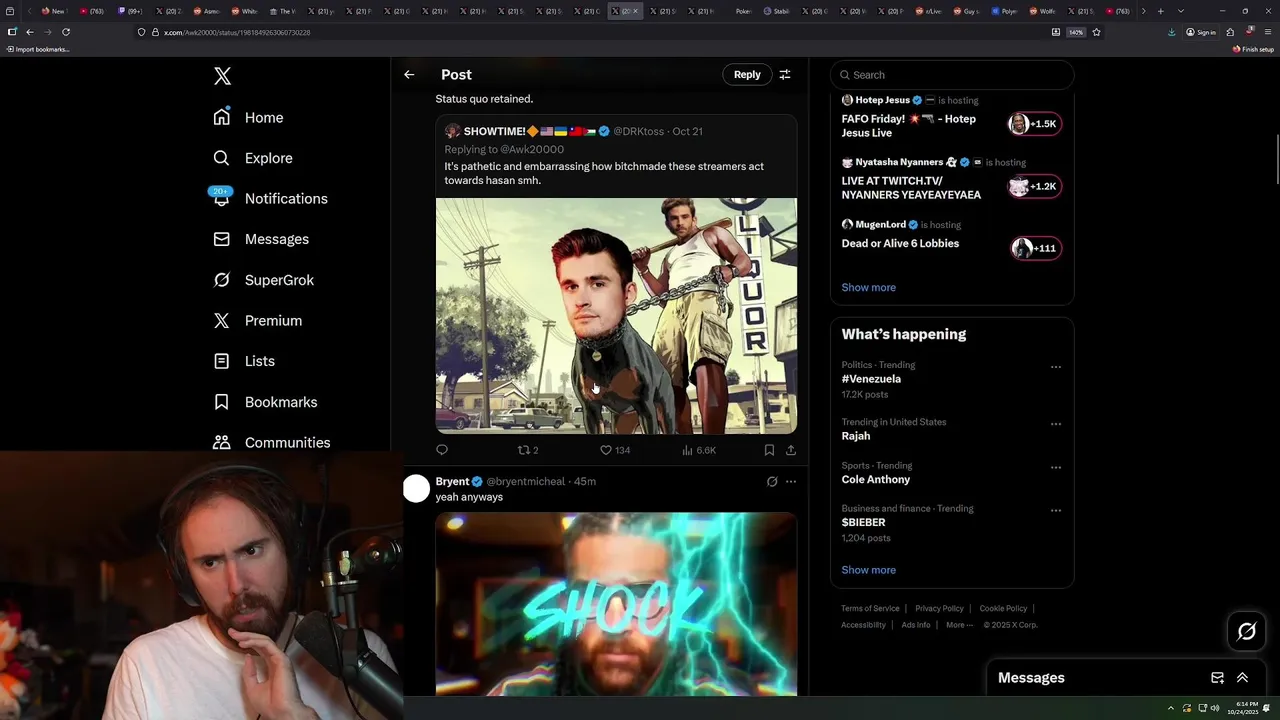Bookmark the quoted post
Screen dimensions: 1280x720
pyautogui.click(x=769, y=450)
